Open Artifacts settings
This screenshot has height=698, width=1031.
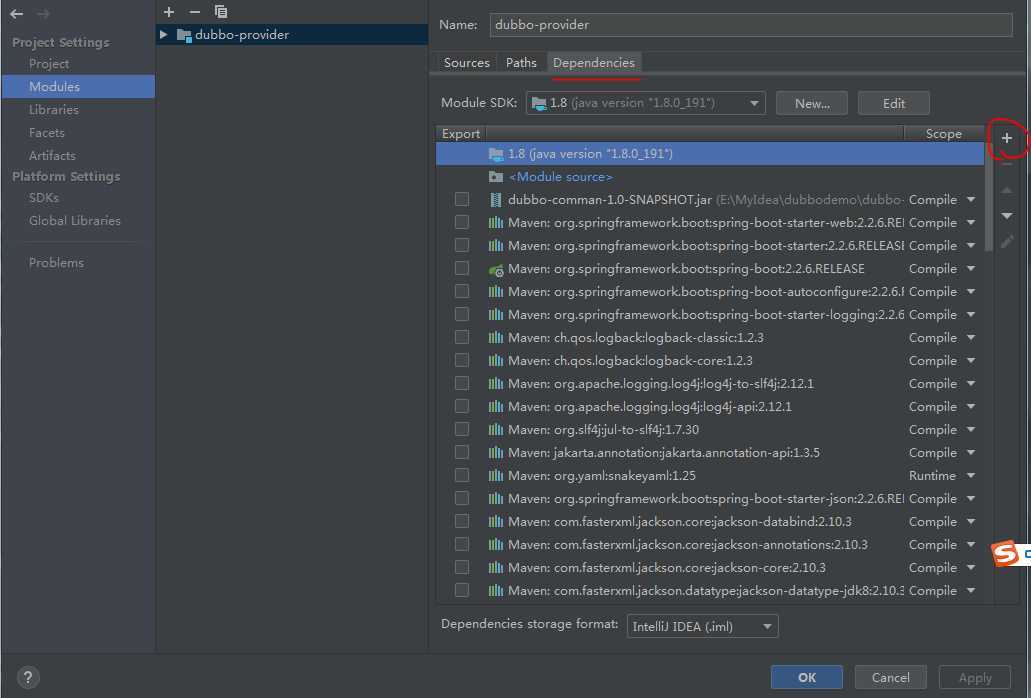coord(52,156)
